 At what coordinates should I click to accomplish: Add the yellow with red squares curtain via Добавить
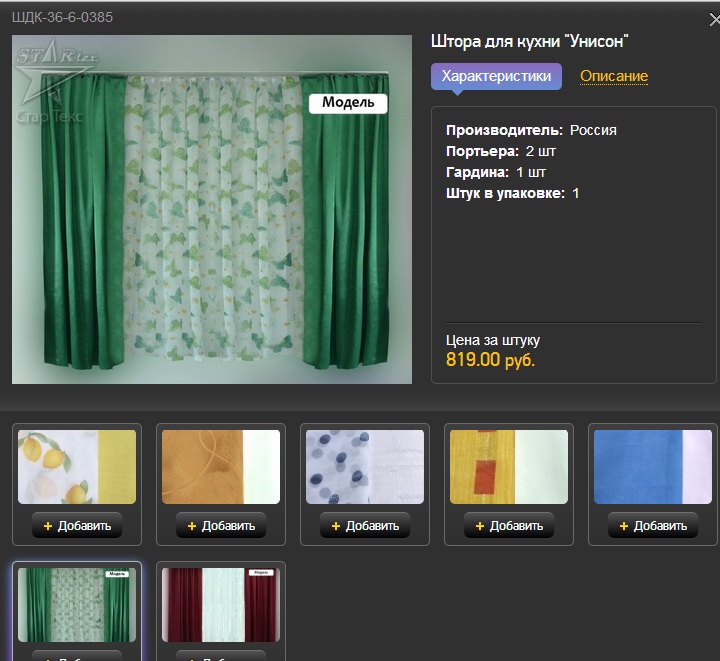point(509,526)
